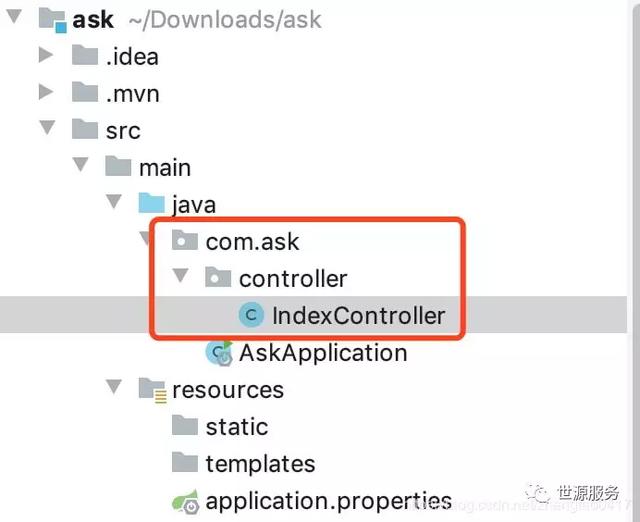Image resolution: width=640 pixels, height=522 pixels.
Task: Click the .mvn folder icon
Action: click(x=85, y=93)
